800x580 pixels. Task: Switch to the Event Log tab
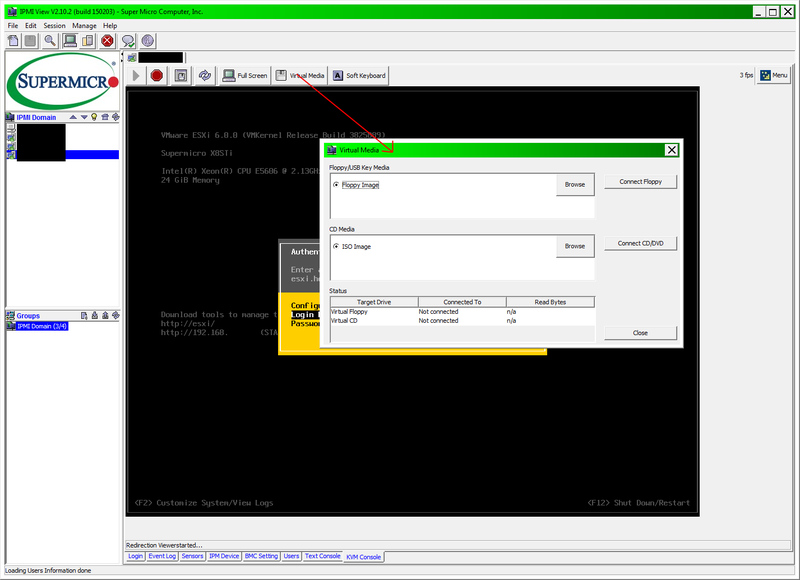[162, 556]
